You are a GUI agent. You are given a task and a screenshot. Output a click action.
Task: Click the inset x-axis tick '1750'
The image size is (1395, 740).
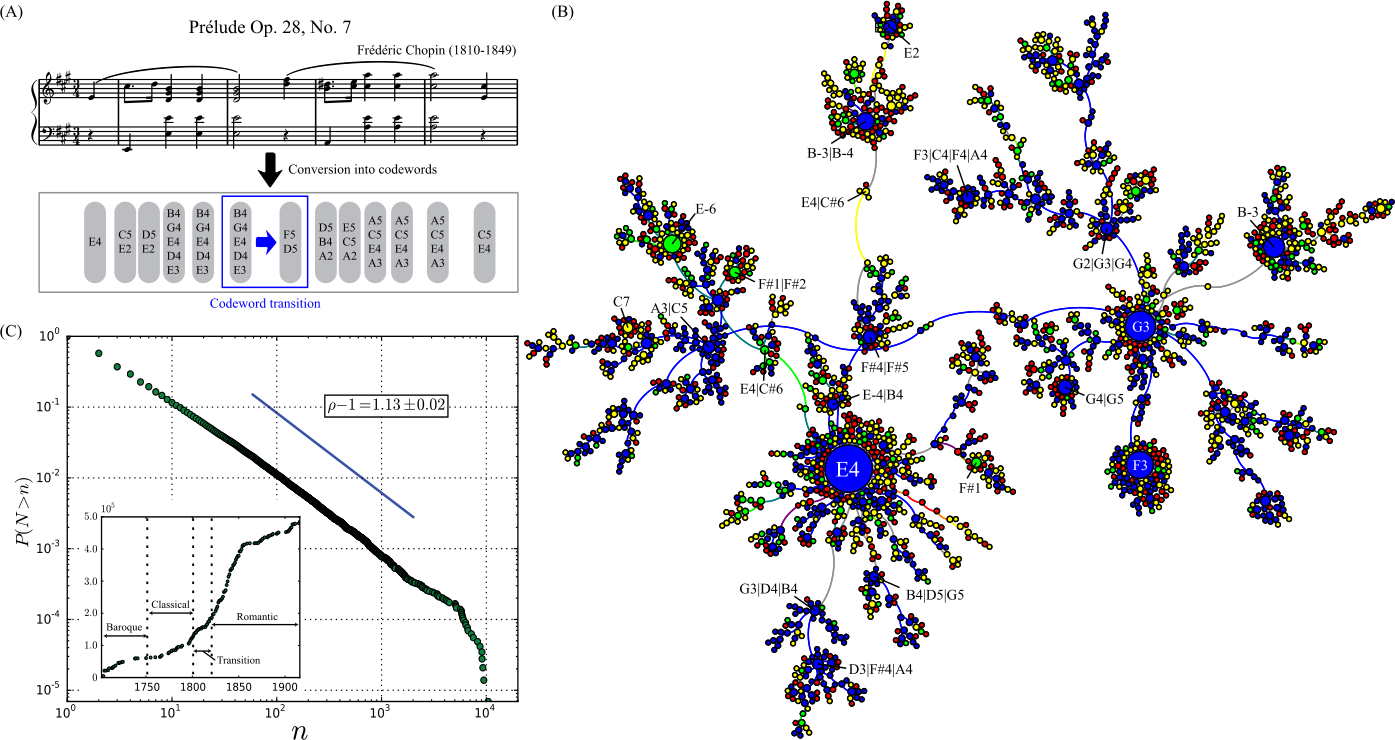pos(148,688)
